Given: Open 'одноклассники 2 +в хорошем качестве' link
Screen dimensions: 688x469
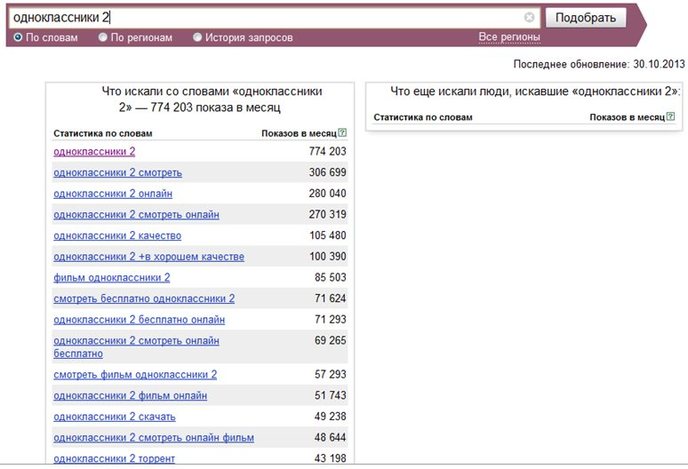Looking at the screenshot, I should 149,257.
